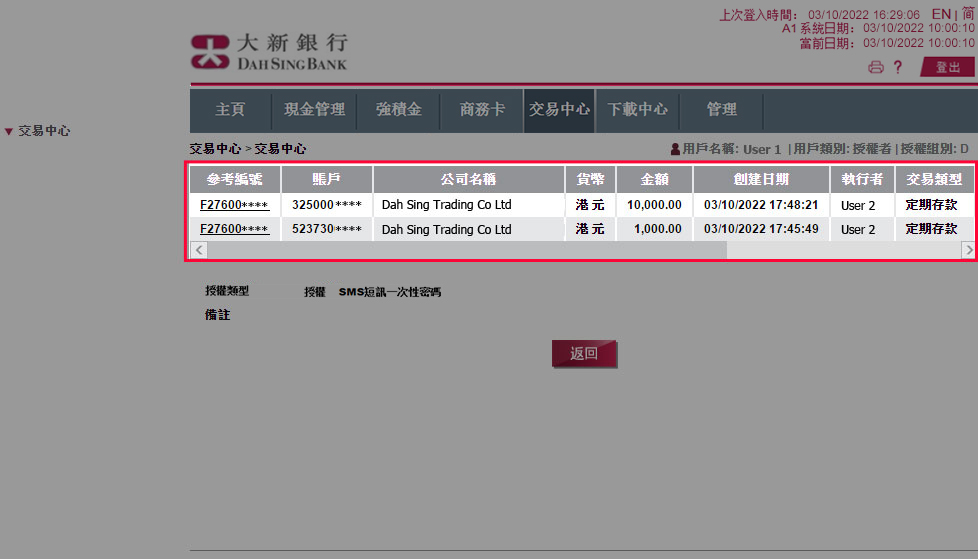The image size is (978, 559).
Task: Click the 備註 label
Action: click(x=218, y=315)
